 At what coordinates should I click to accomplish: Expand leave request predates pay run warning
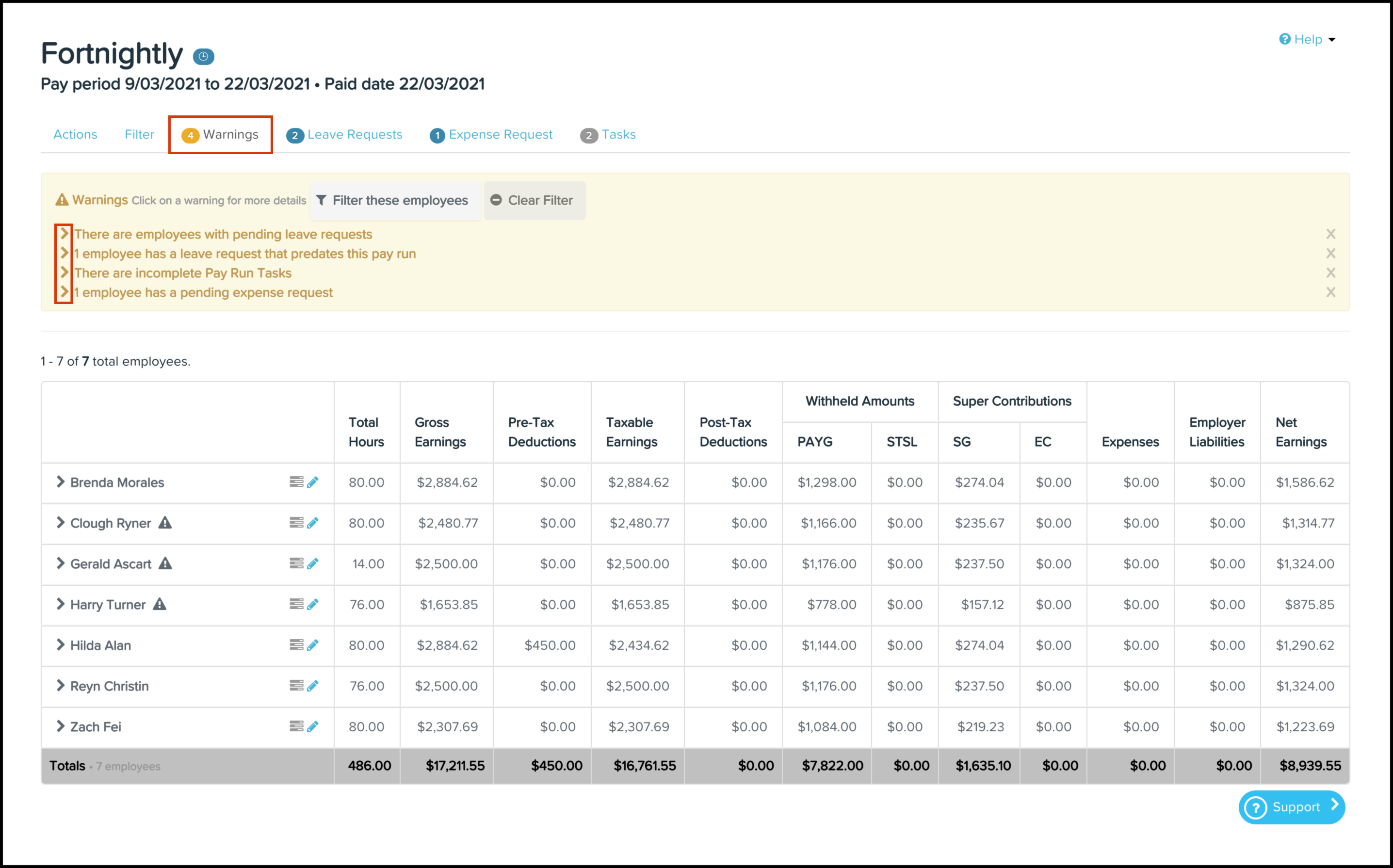click(65, 253)
